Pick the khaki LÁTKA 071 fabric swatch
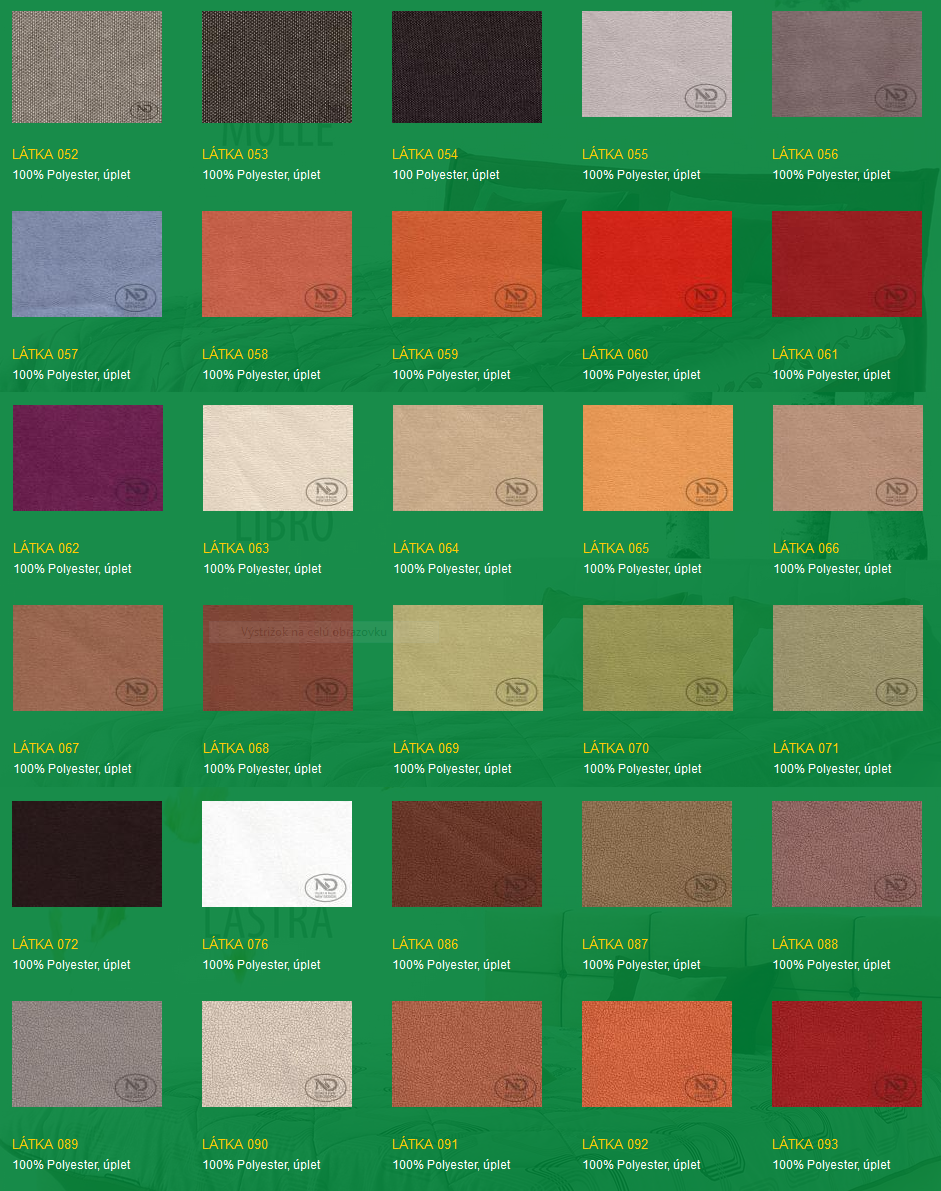The height and width of the screenshot is (1191, 941). (848, 658)
